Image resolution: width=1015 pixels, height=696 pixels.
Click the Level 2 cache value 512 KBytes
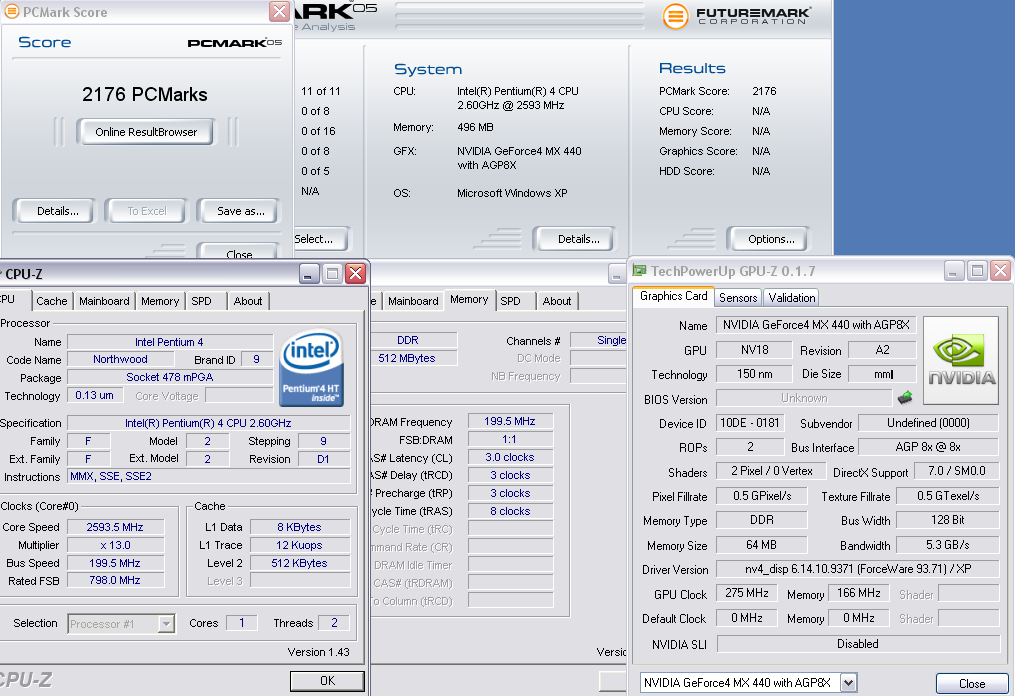(300, 563)
